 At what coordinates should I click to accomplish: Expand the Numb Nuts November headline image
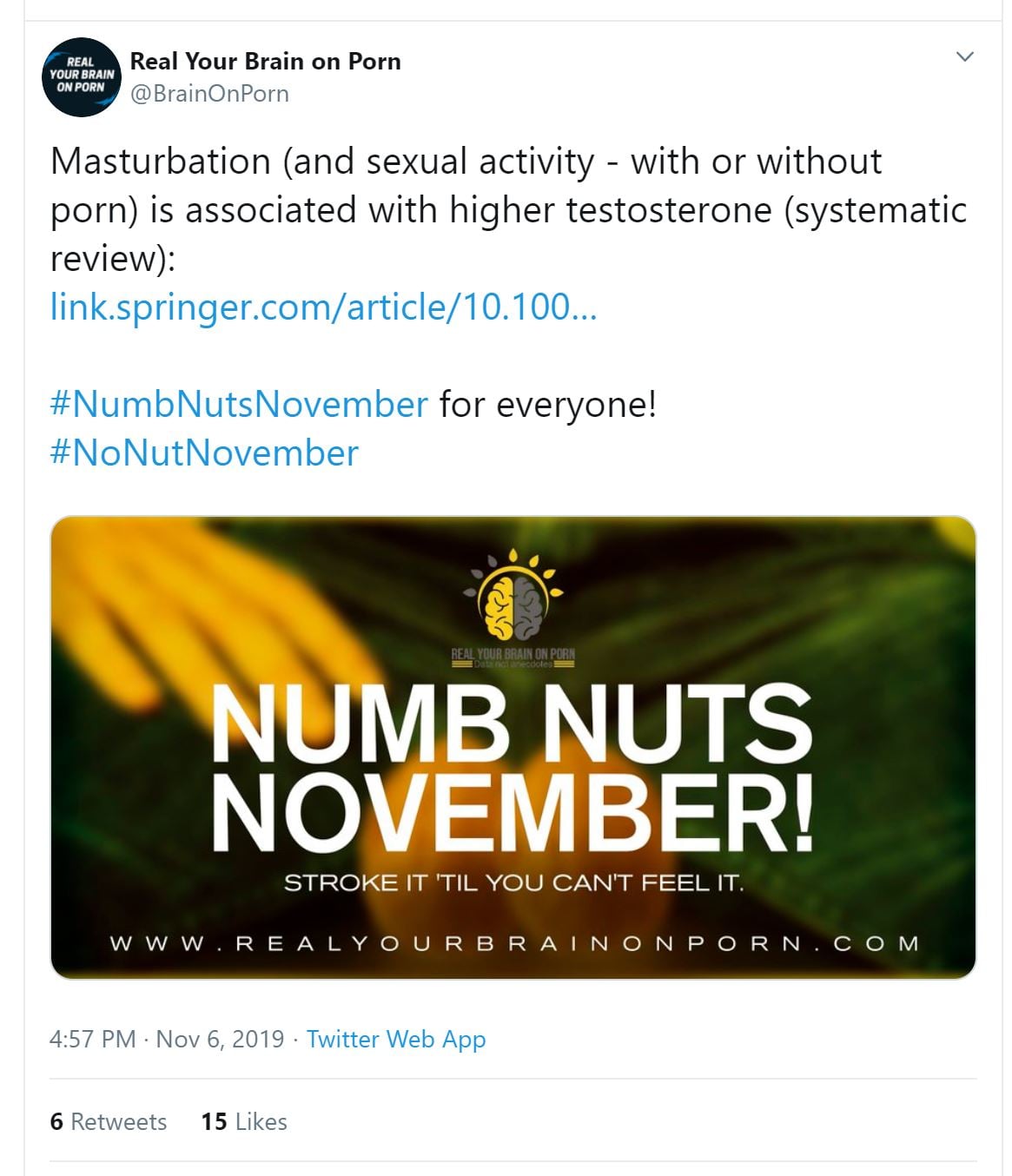click(x=513, y=764)
